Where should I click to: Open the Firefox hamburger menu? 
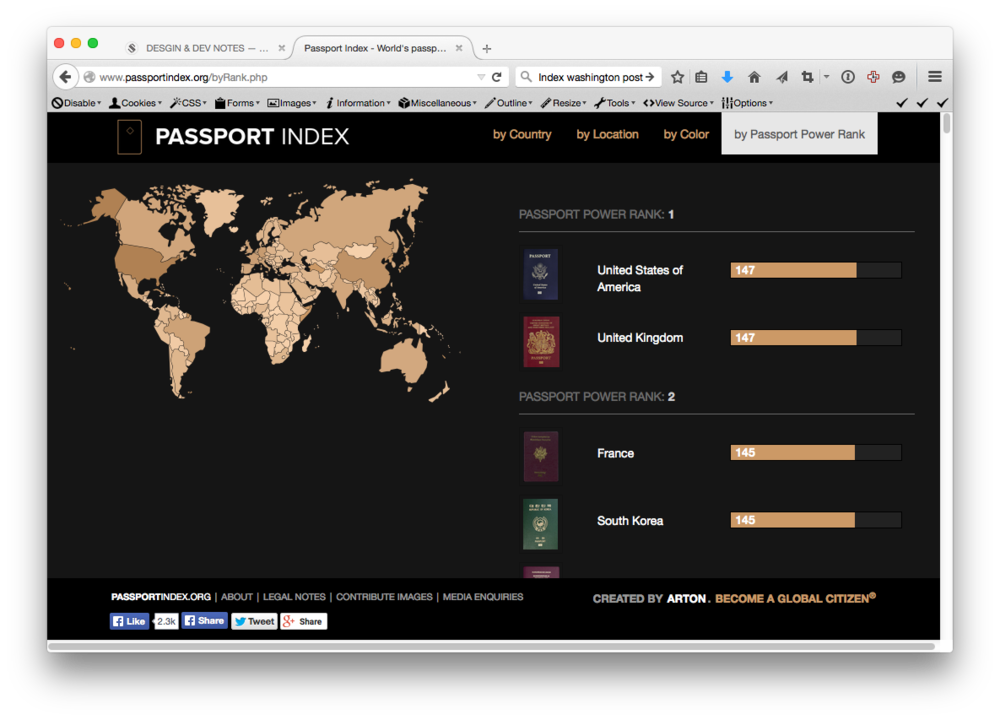pyautogui.click(x=935, y=77)
